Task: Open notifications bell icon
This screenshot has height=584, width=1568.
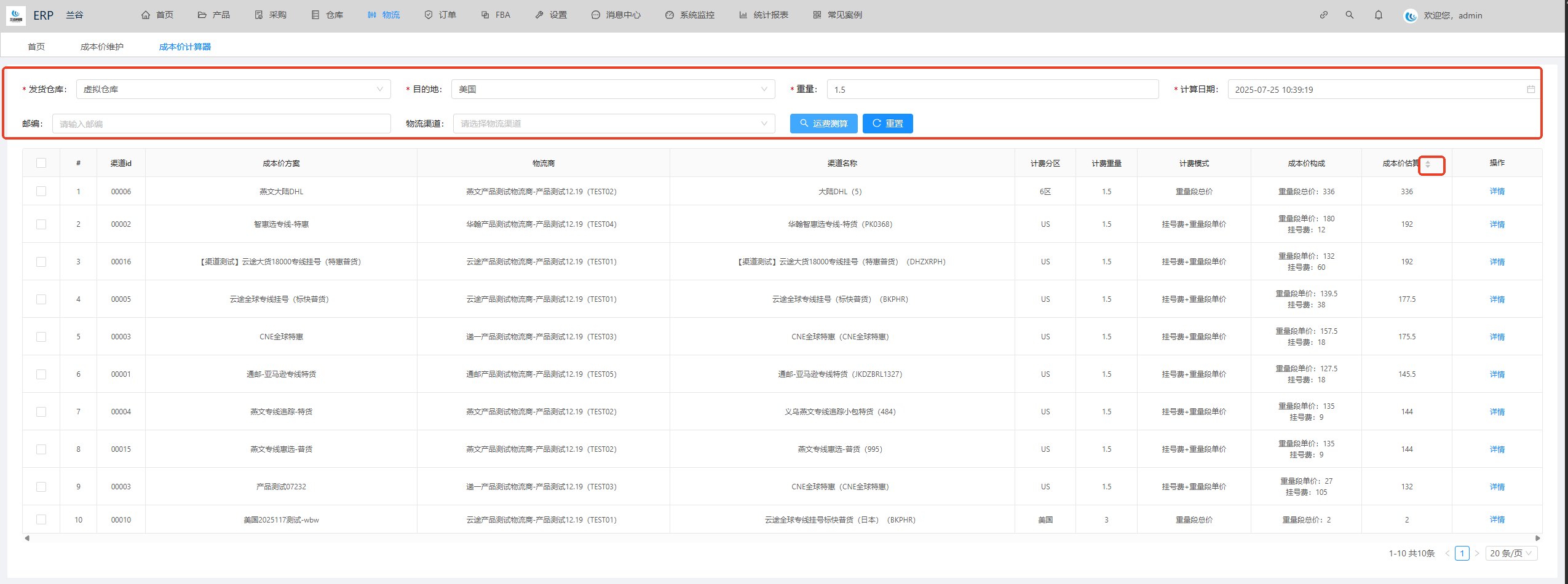Action: click(1378, 15)
